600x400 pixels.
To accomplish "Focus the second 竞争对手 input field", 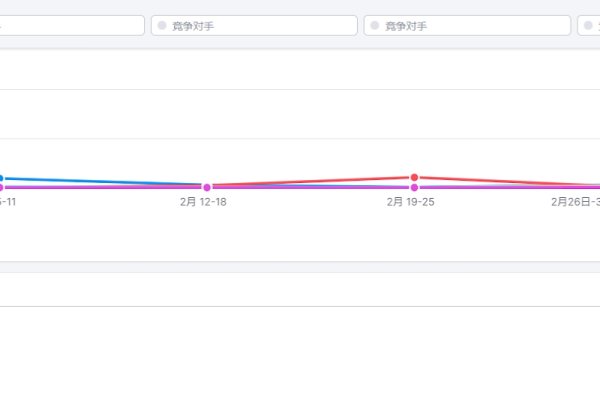I will [x=470, y=26].
